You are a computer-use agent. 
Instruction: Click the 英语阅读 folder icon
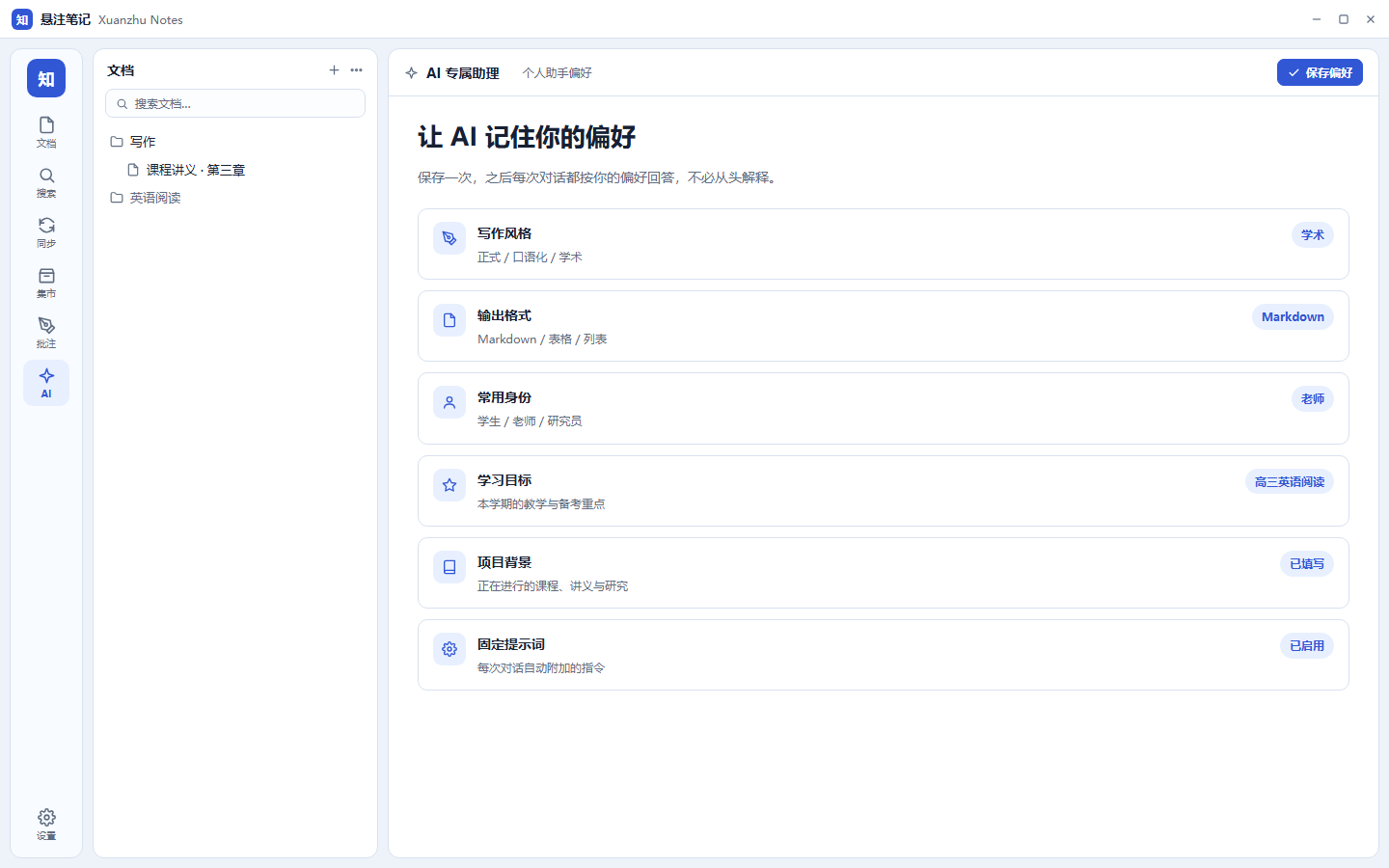coord(117,198)
